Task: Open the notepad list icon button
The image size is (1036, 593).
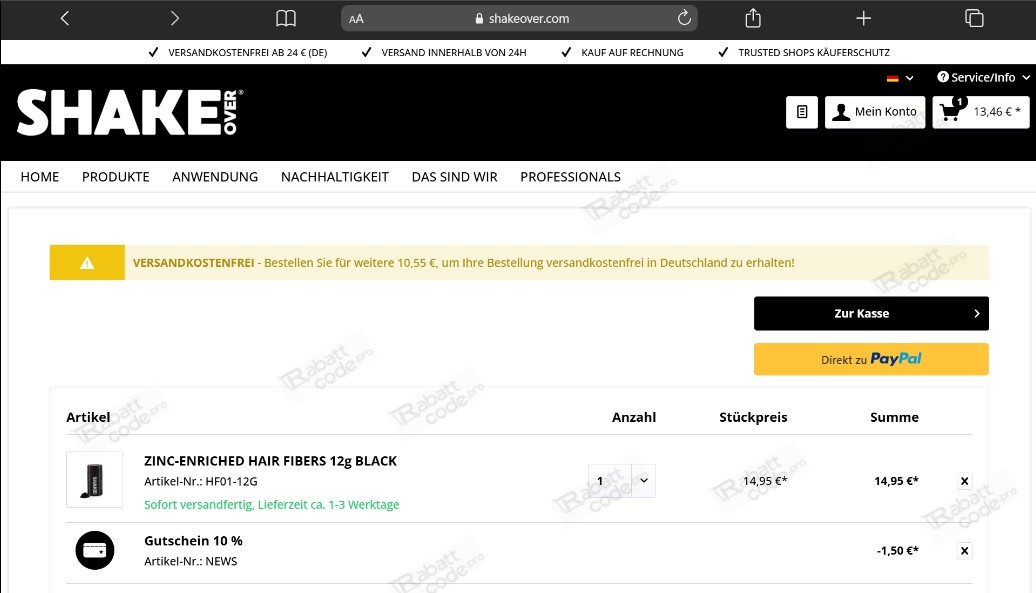Action: [801, 112]
